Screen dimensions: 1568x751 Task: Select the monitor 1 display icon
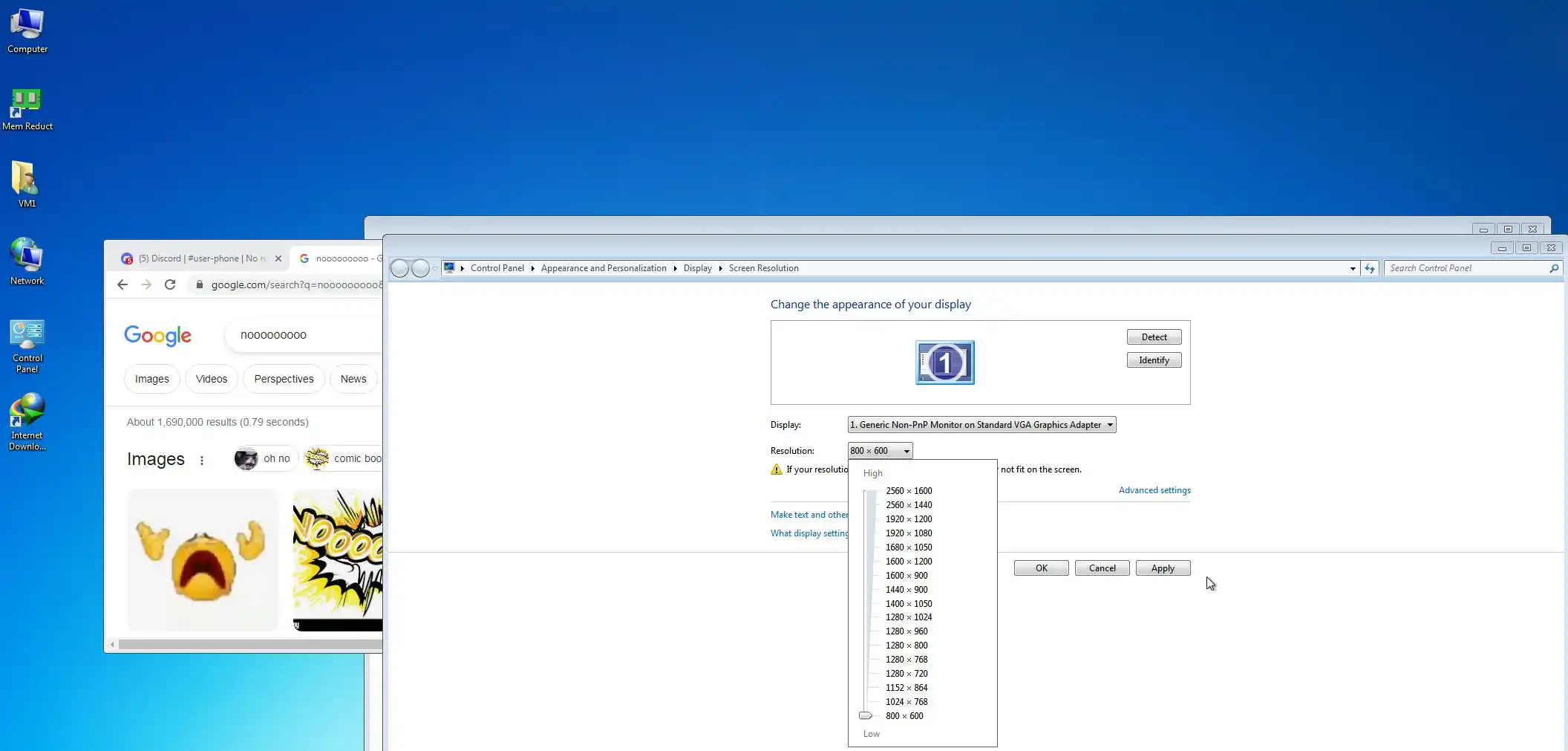(x=944, y=363)
